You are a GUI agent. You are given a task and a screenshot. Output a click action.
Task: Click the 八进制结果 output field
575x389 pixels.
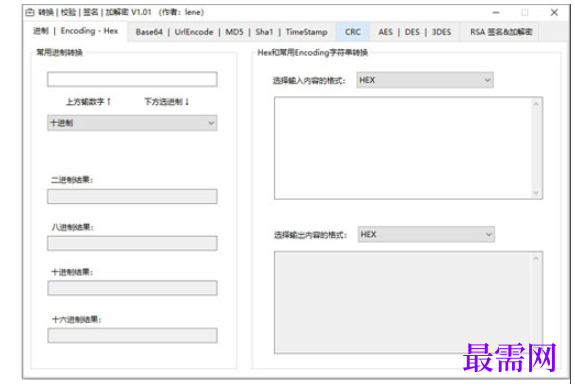132,243
